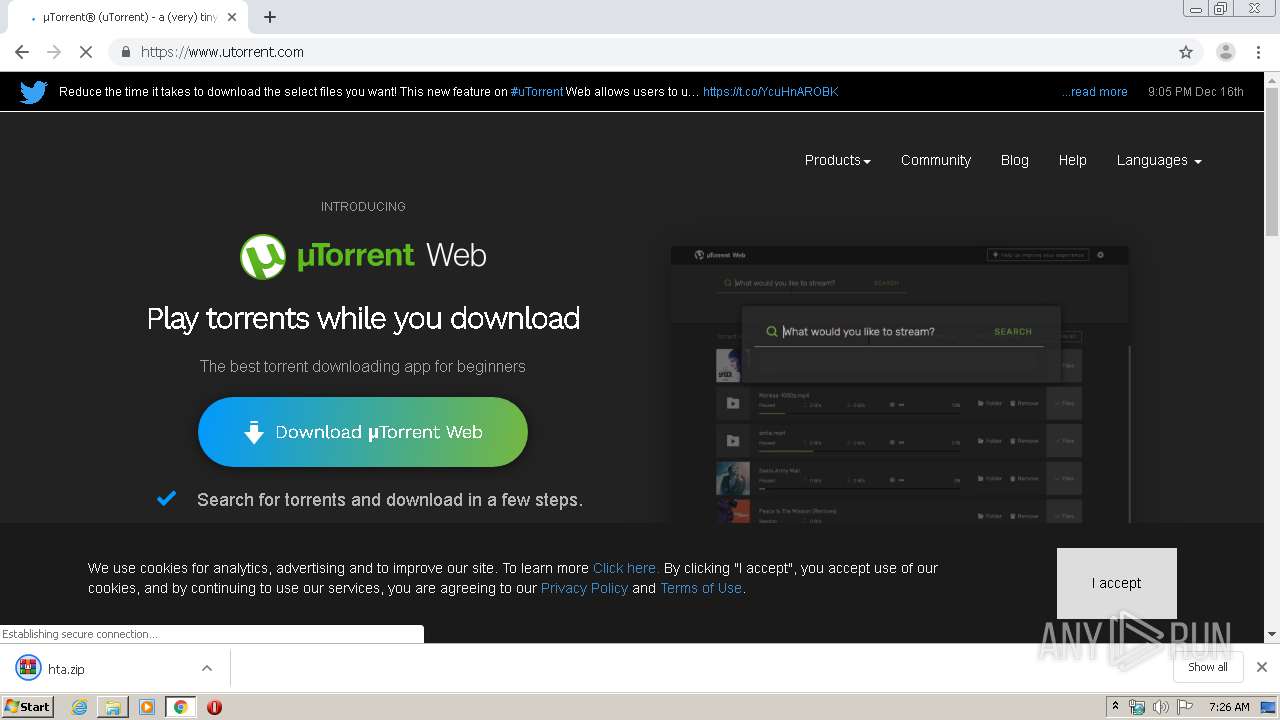Image resolution: width=1280 pixels, height=720 pixels.
Task: Click the hta.zip download file icon
Action: click(28, 668)
